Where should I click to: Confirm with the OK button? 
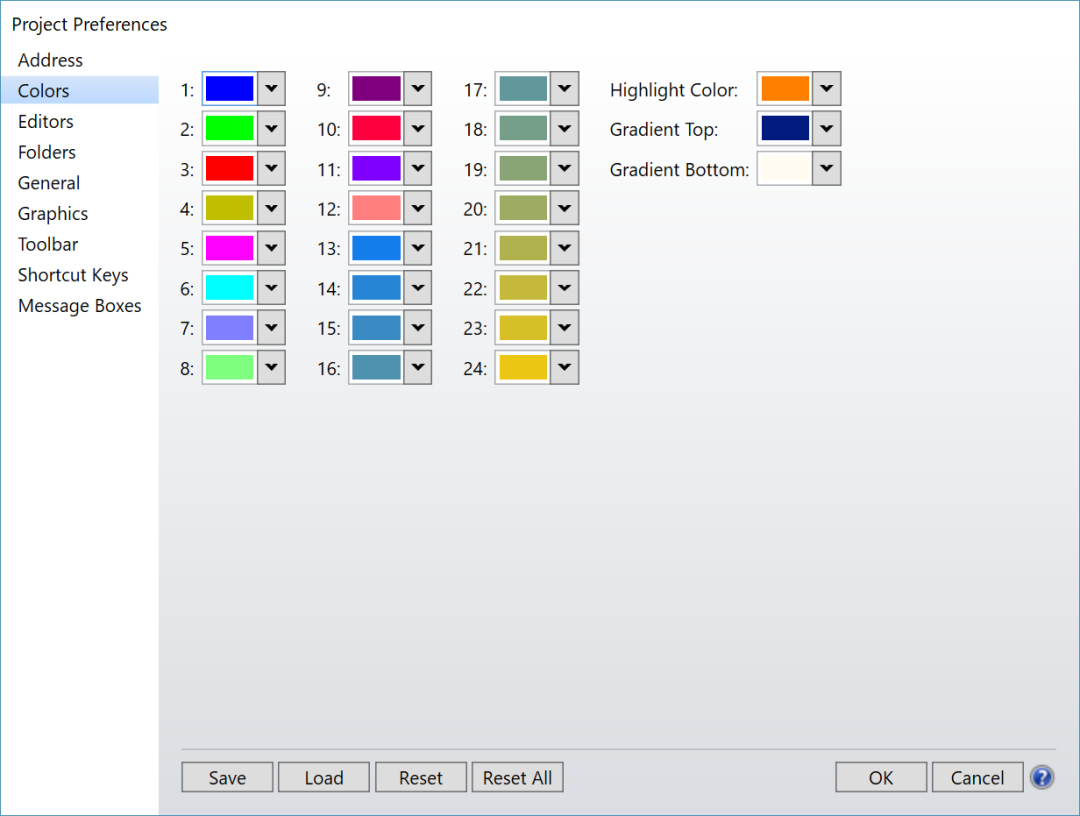pyautogui.click(x=881, y=778)
